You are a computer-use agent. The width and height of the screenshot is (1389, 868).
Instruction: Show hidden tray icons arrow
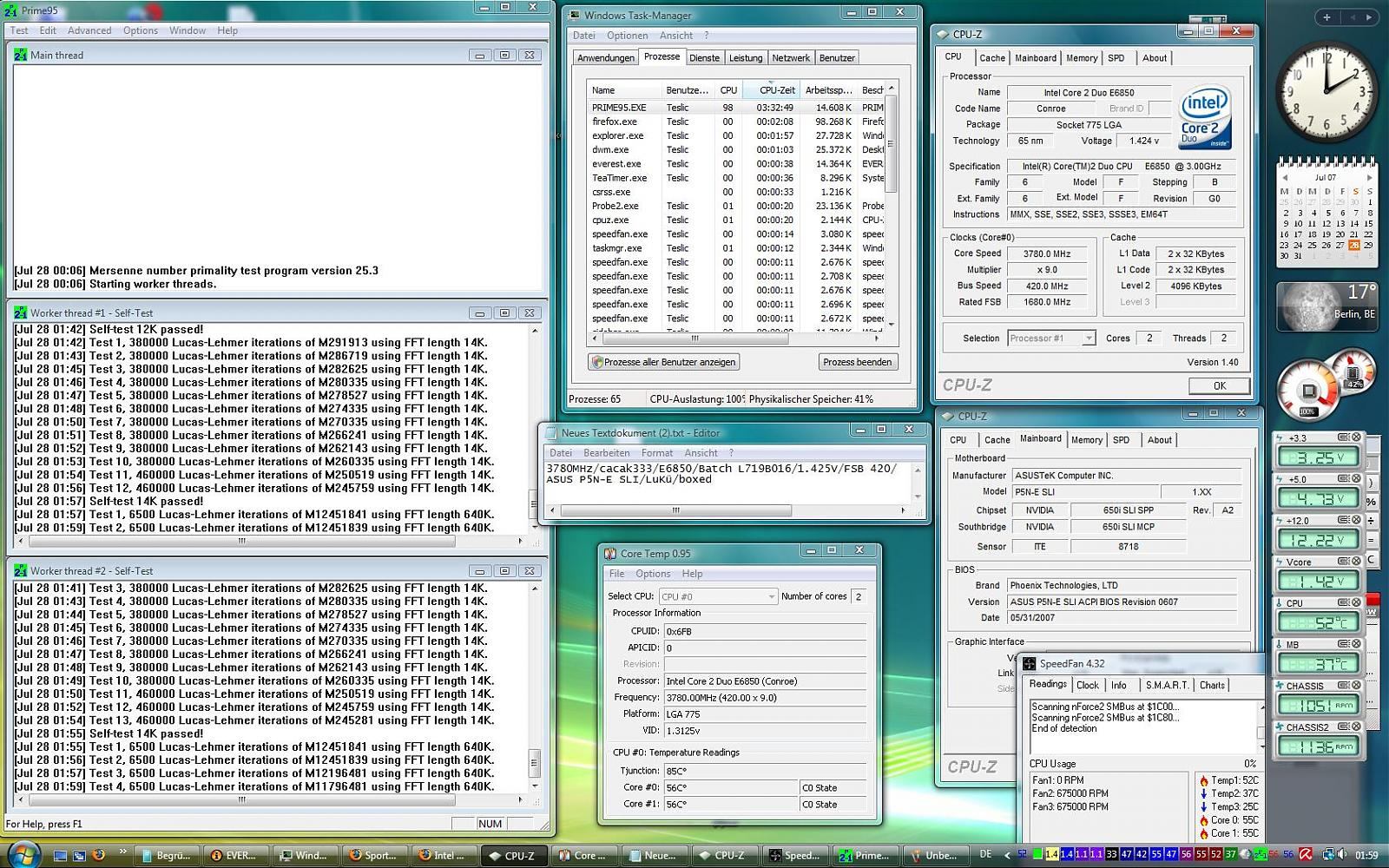(x=1008, y=855)
